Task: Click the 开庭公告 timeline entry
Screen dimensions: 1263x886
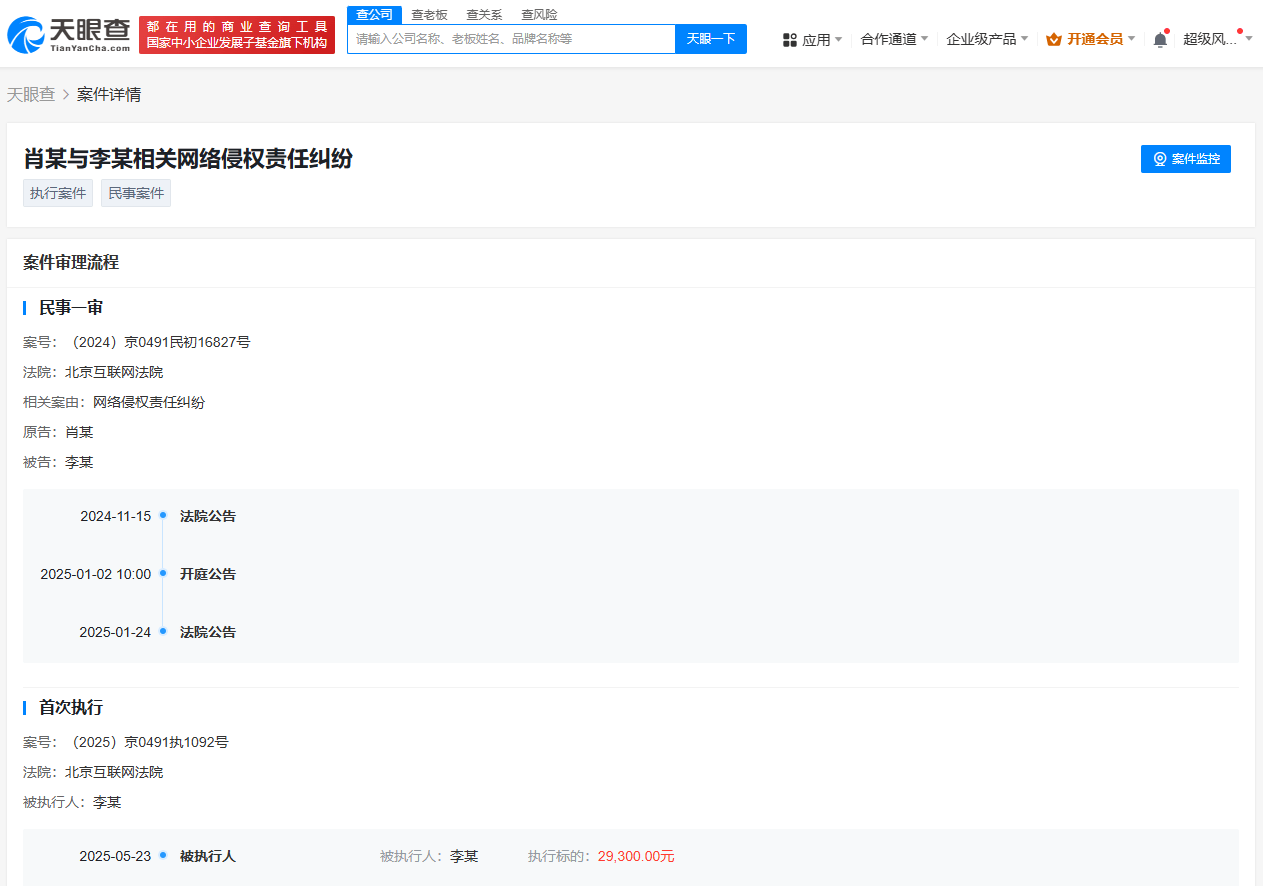Action: point(208,574)
